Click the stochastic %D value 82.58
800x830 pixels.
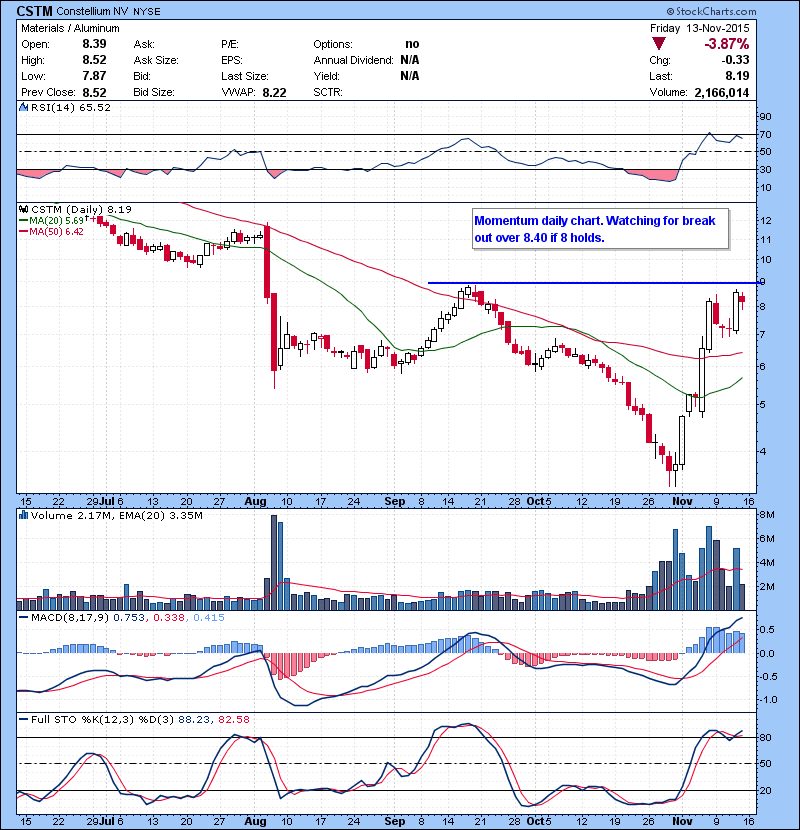click(233, 720)
